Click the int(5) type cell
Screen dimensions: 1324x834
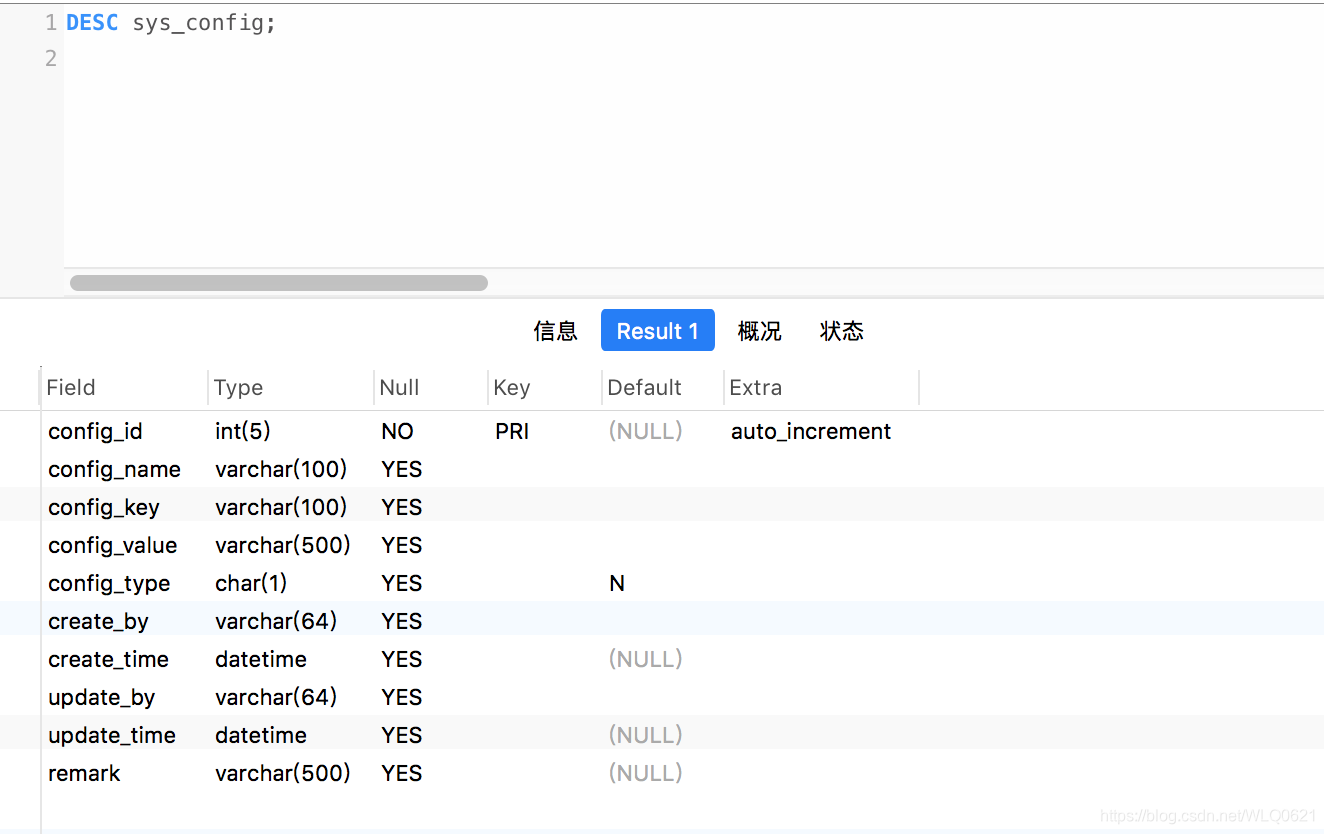click(243, 431)
